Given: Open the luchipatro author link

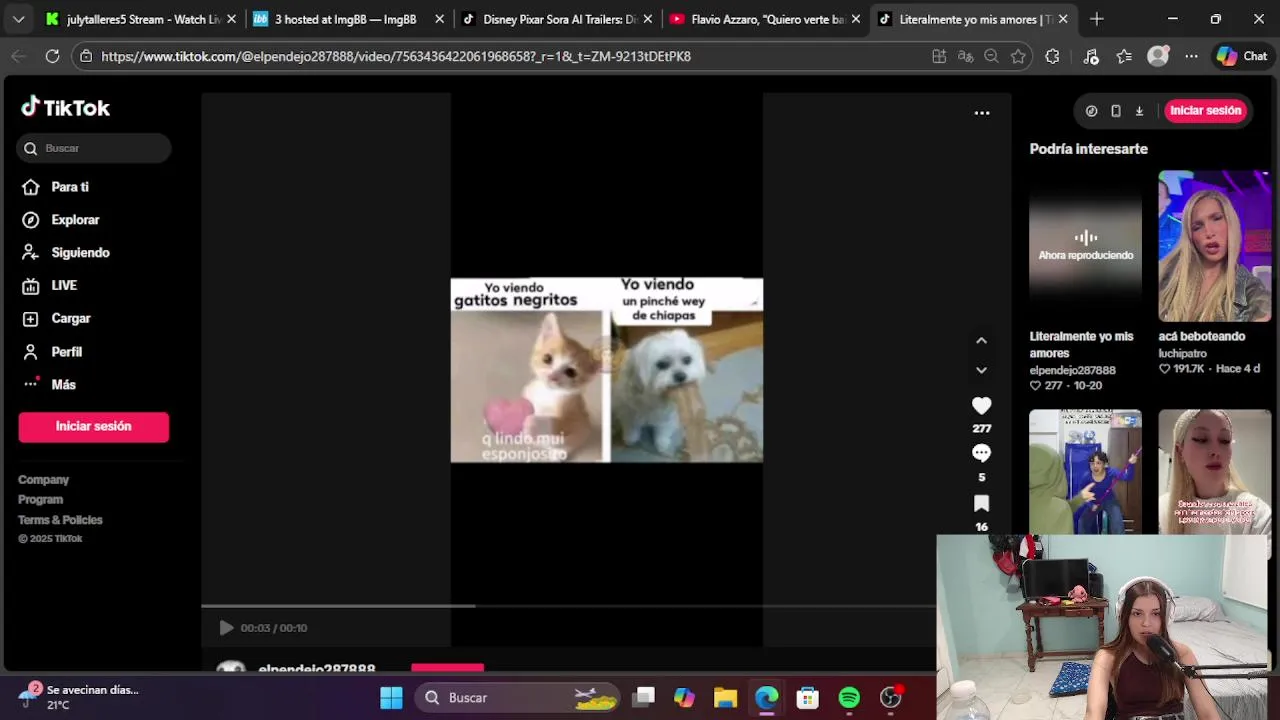Looking at the screenshot, I should point(1183,354).
